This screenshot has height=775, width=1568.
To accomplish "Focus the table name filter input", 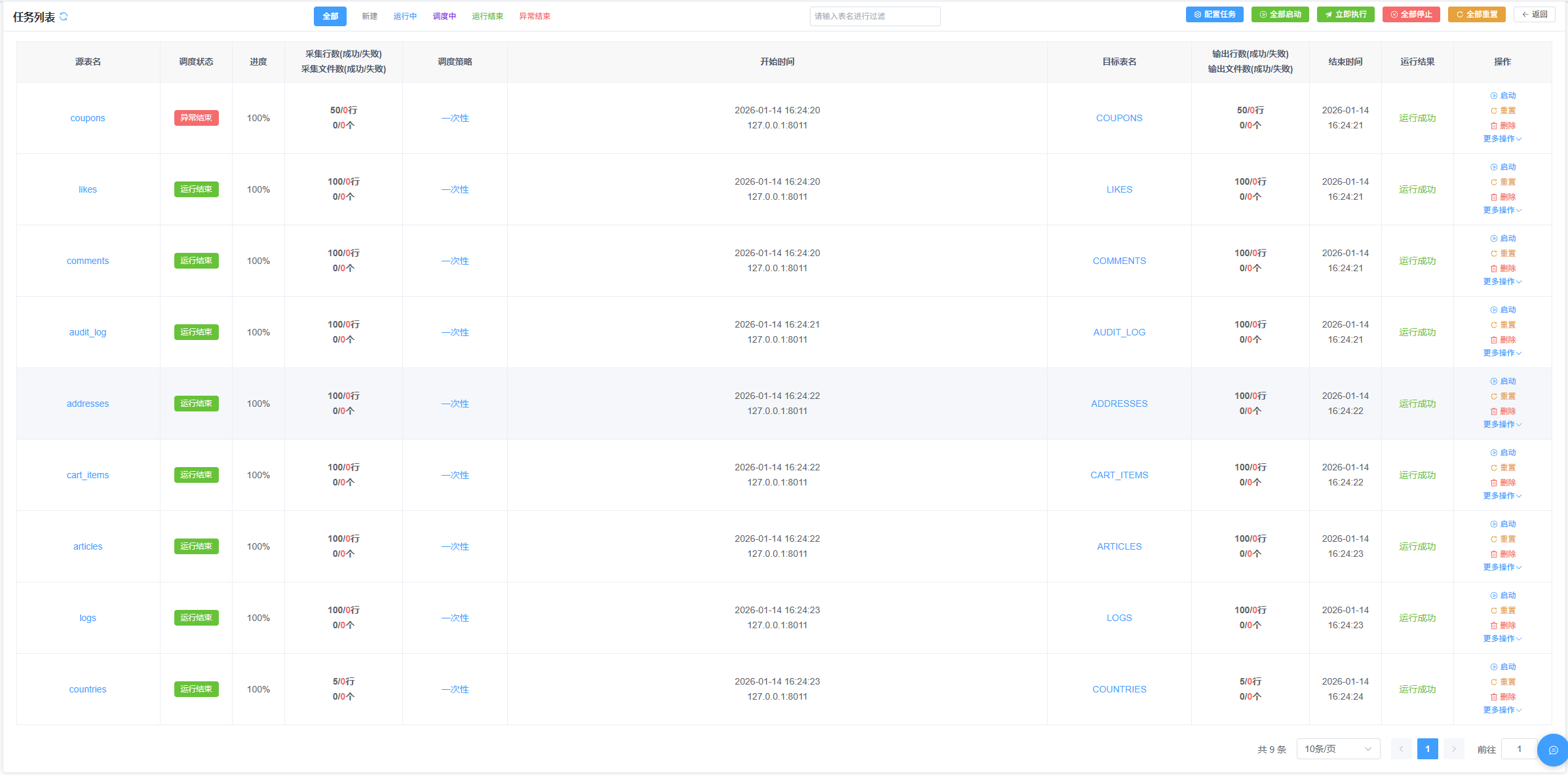I will tap(875, 16).
